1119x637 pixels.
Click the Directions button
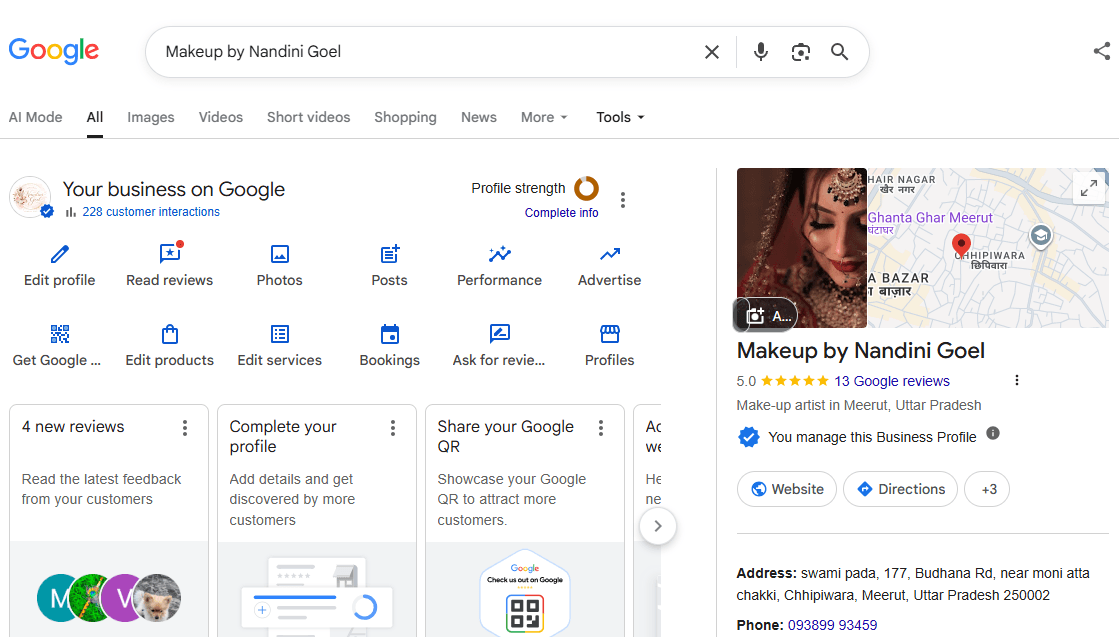[x=901, y=489]
